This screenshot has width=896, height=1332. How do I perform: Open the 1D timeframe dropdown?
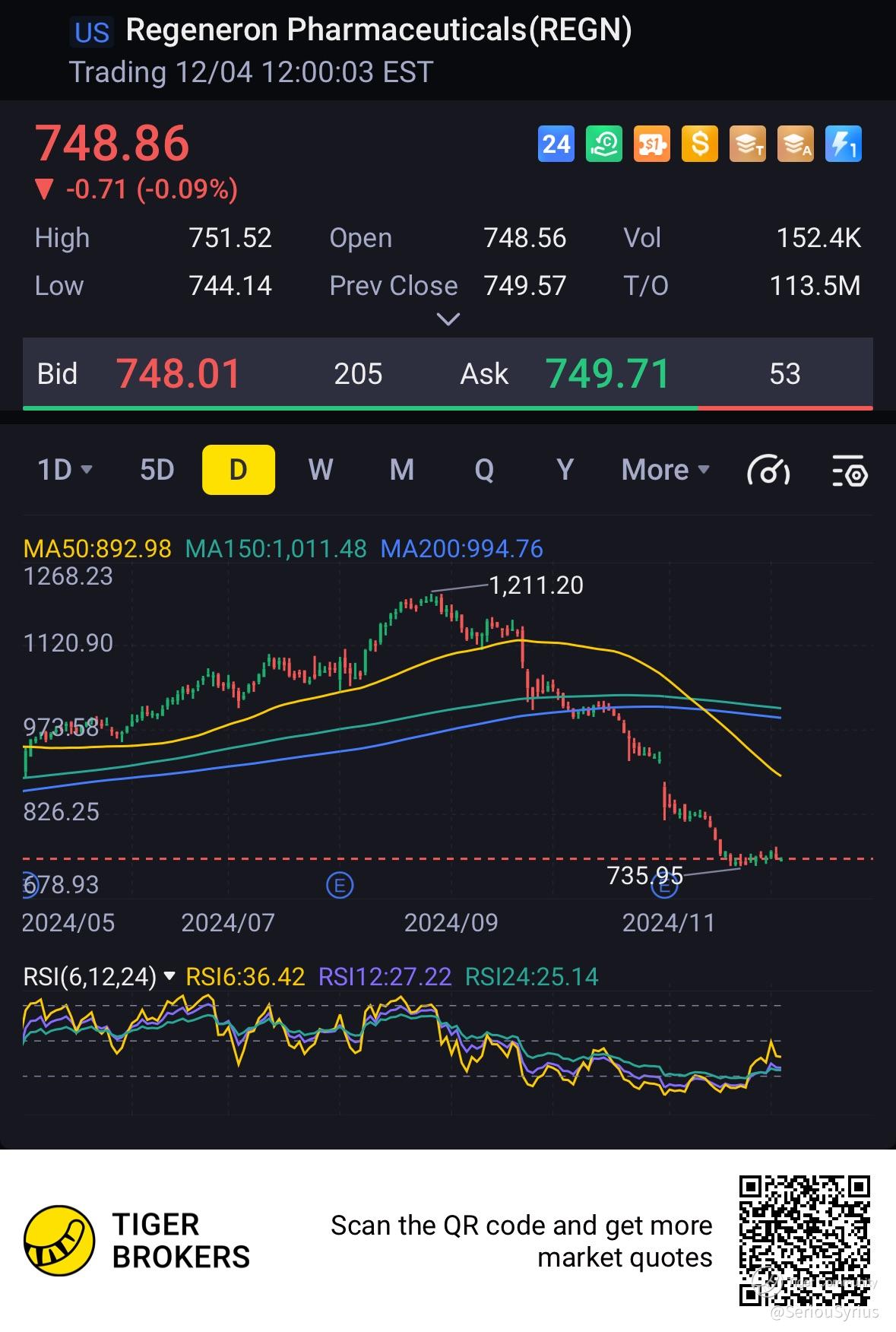[x=65, y=470]
